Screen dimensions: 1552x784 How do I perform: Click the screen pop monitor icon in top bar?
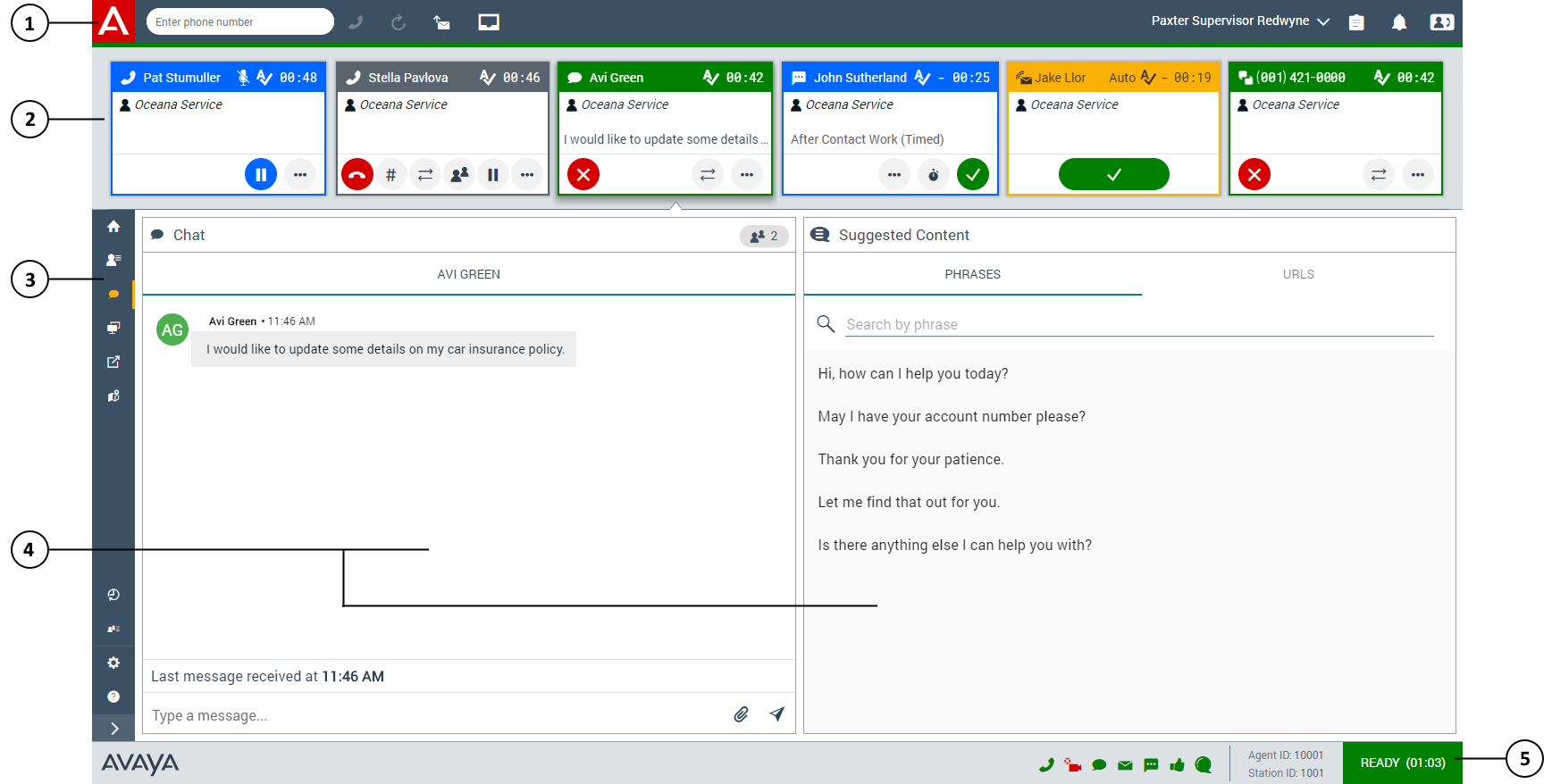click(489, 22)
